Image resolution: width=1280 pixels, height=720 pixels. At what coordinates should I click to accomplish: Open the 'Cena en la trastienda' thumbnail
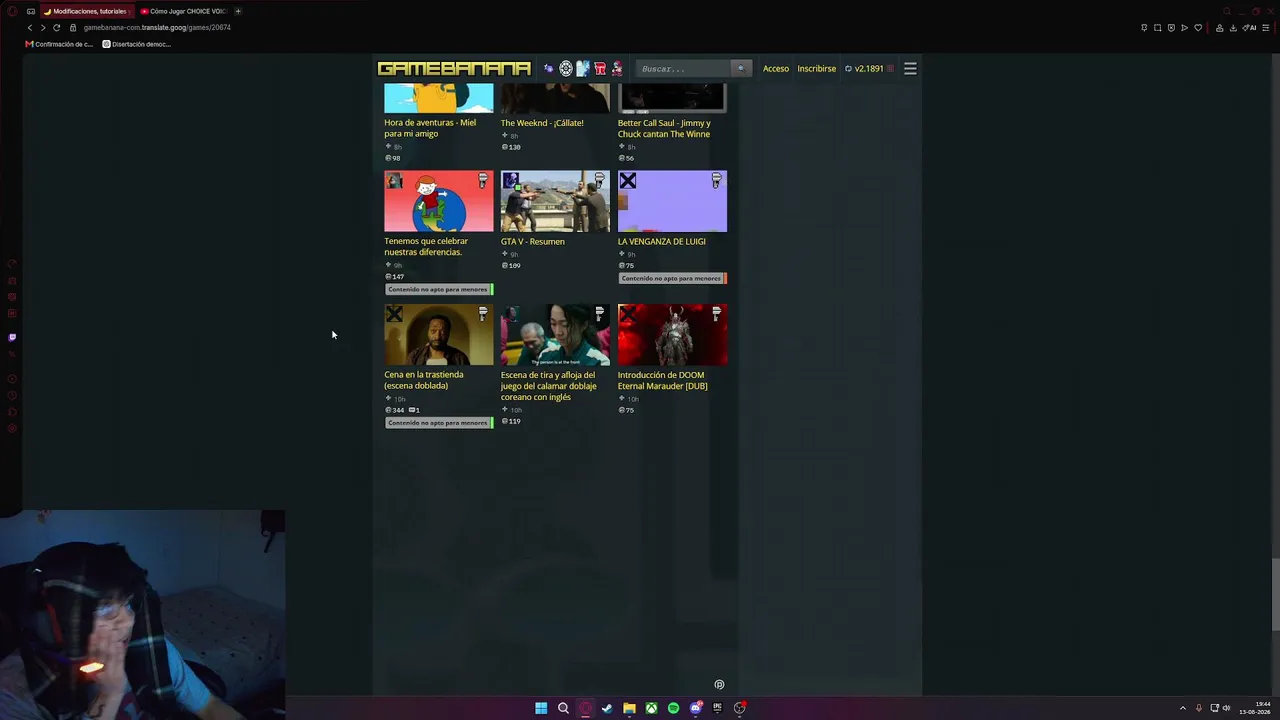439,335
